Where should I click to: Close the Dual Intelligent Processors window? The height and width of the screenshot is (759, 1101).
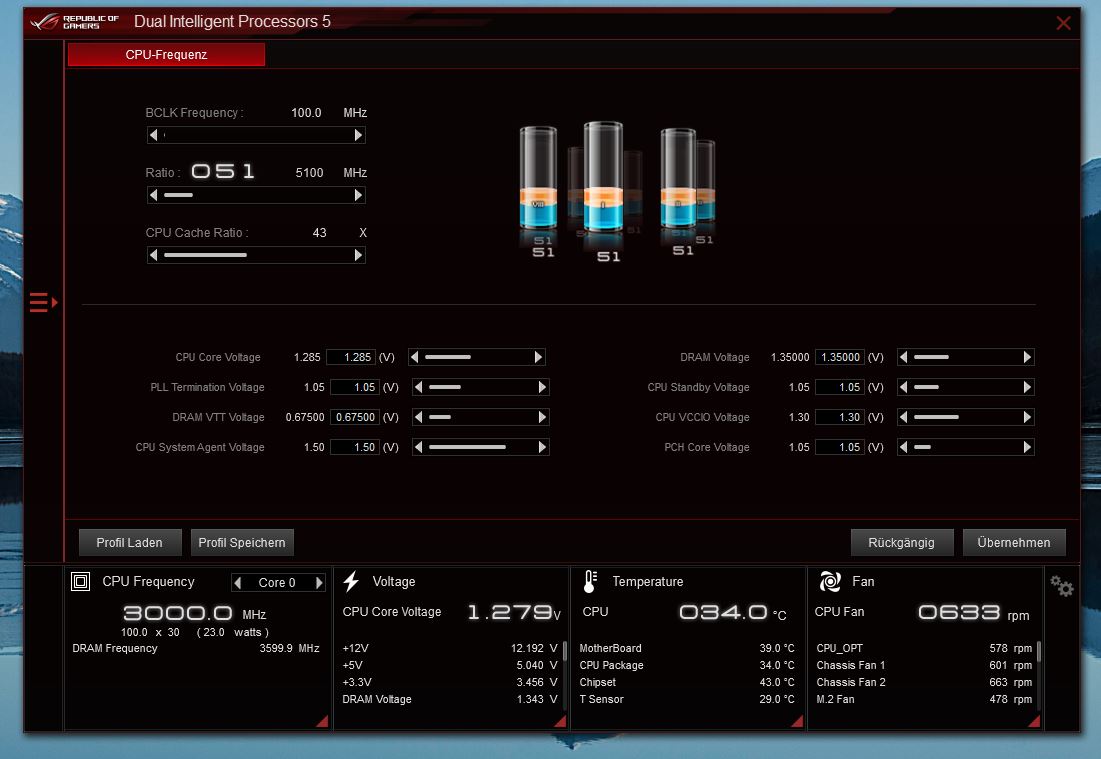(x=1063, y=23)
